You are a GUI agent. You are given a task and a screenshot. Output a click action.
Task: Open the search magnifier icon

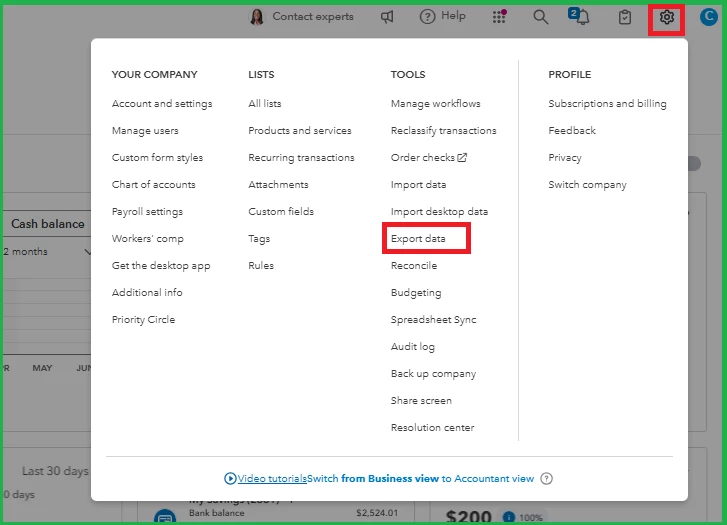[x=540, y=17]
